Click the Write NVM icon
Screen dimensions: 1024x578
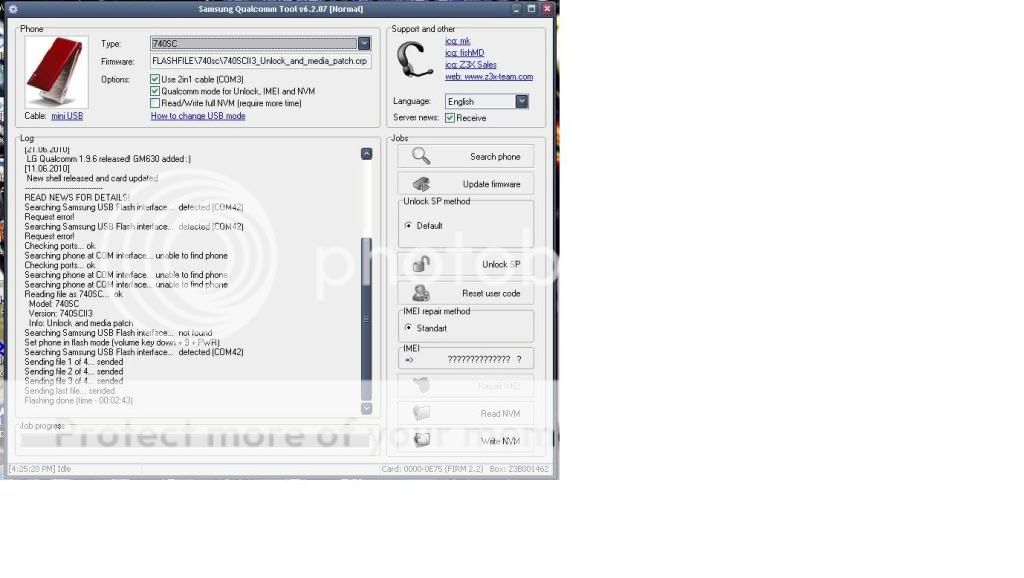coord(421,440)
